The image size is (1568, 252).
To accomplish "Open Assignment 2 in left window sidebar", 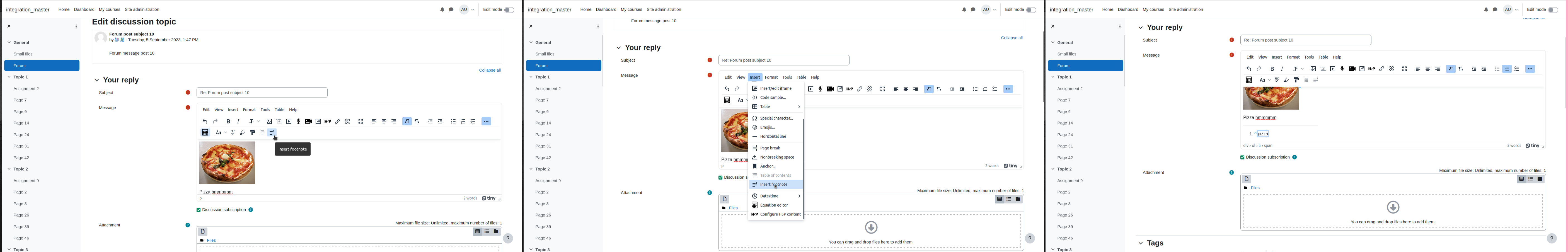I will click(26, 89).
